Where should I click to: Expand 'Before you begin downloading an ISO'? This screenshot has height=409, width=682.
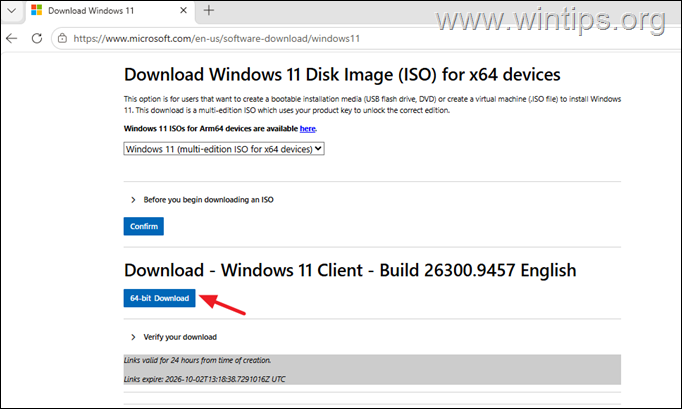tap(203, 200)
